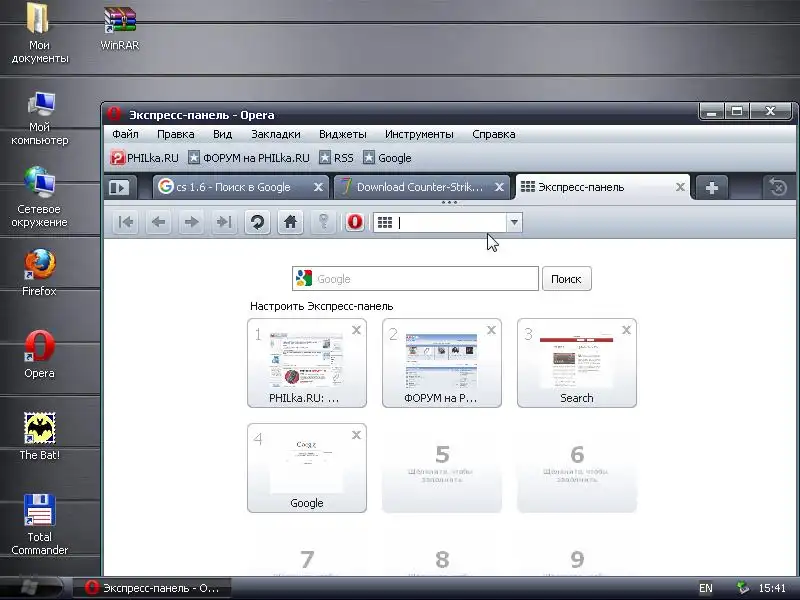Select the Total Commander desktop icon
800x600 pixels.
tap(39, 524)
